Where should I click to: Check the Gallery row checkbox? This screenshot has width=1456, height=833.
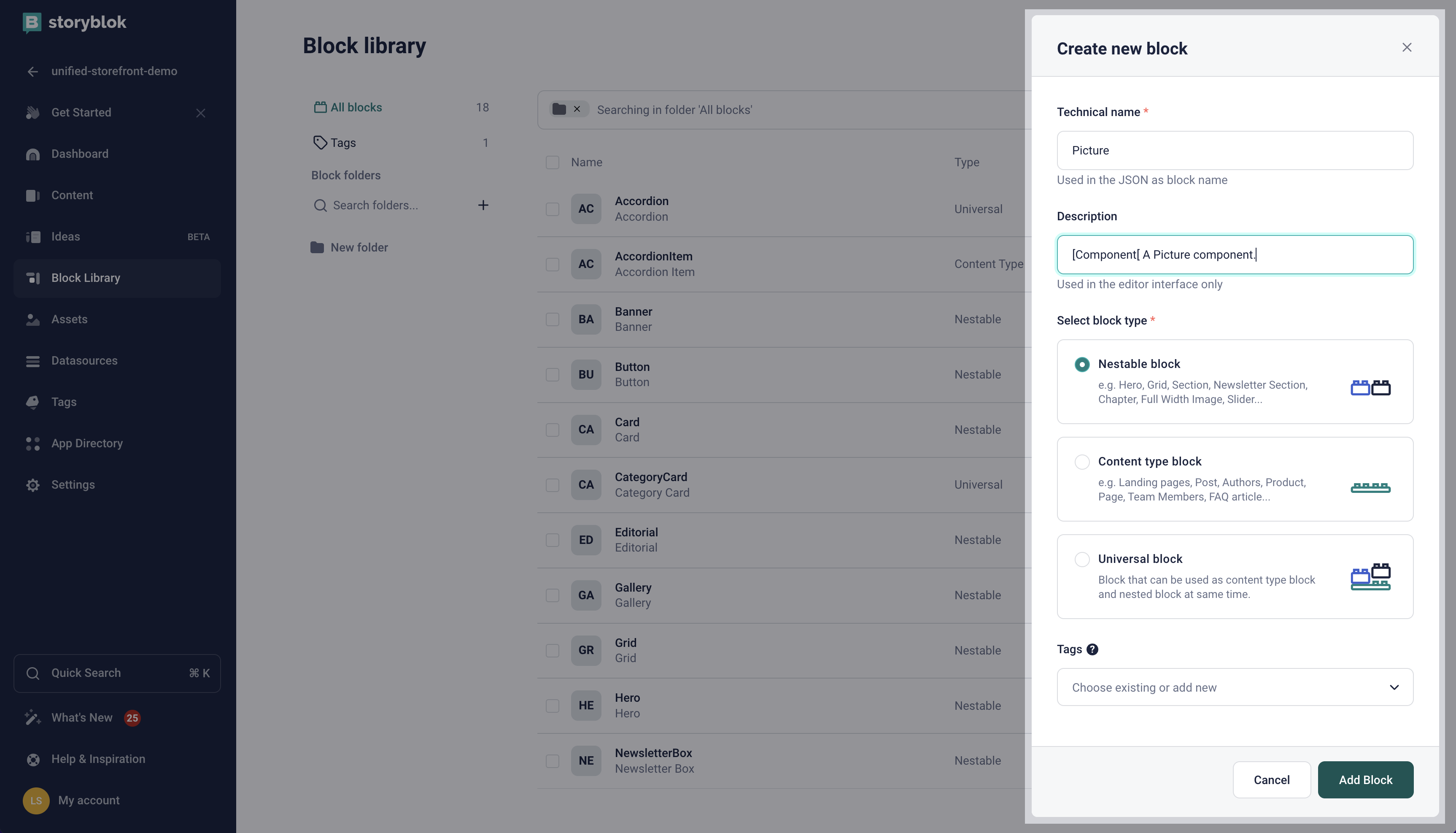point(552,595)
